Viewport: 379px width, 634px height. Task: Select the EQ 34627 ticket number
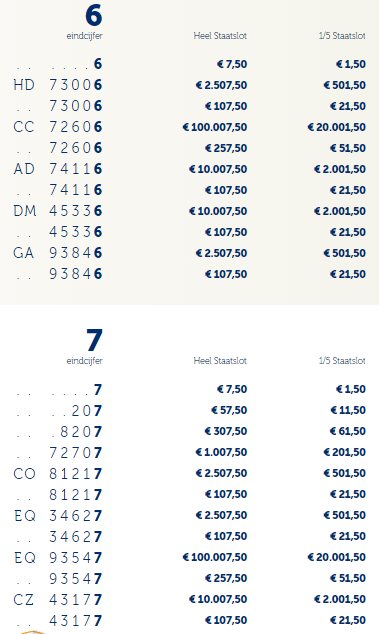click(58, 516)
